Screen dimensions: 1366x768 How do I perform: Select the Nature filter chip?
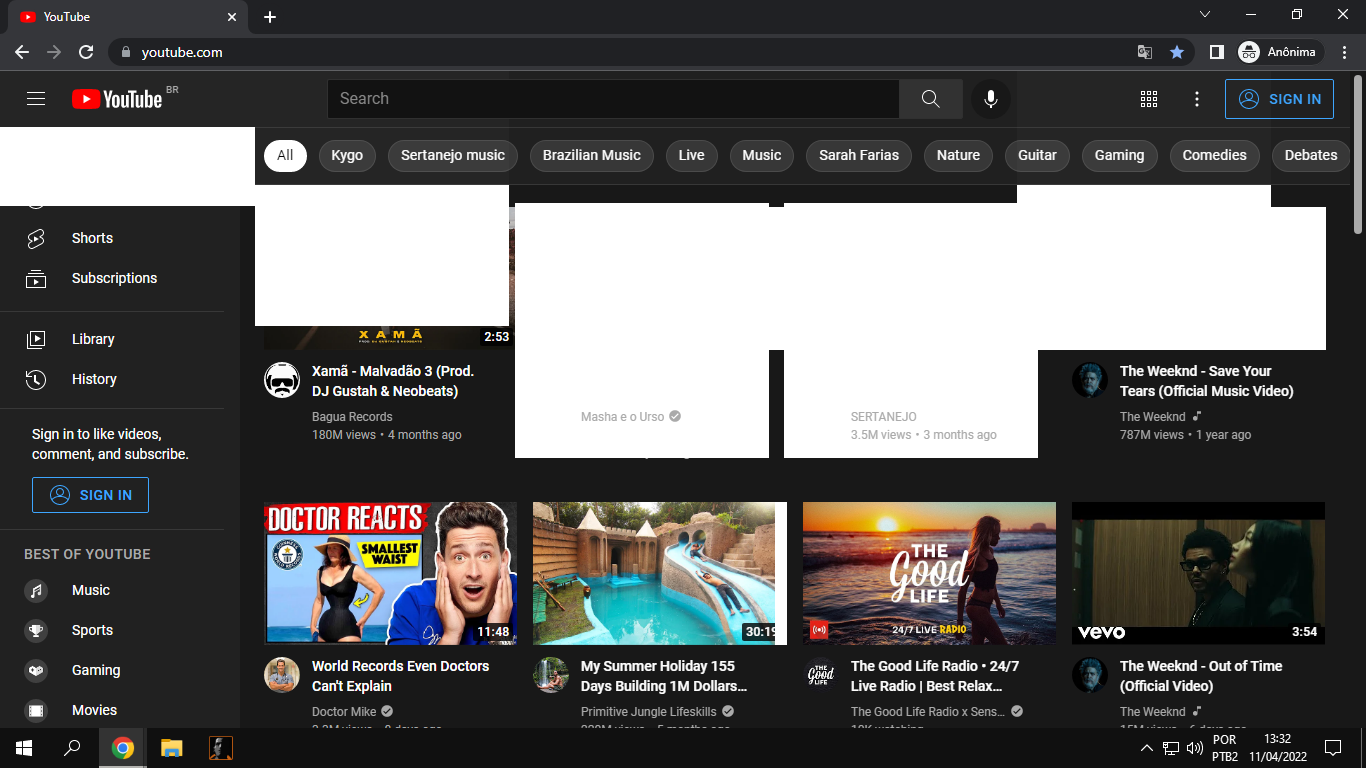(x=958, y=155)
